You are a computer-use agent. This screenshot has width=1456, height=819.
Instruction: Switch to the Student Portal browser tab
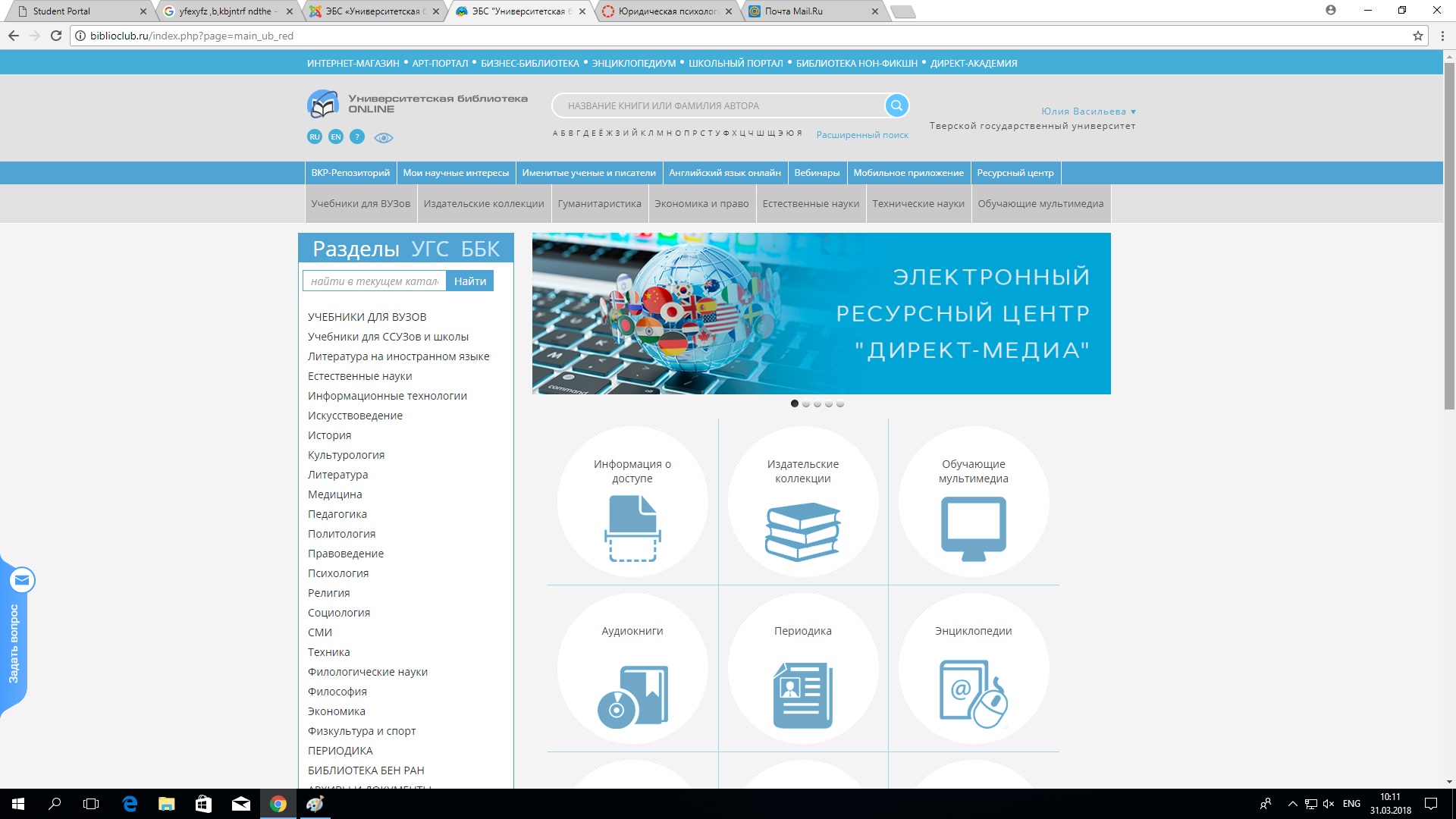coord(78,11)
